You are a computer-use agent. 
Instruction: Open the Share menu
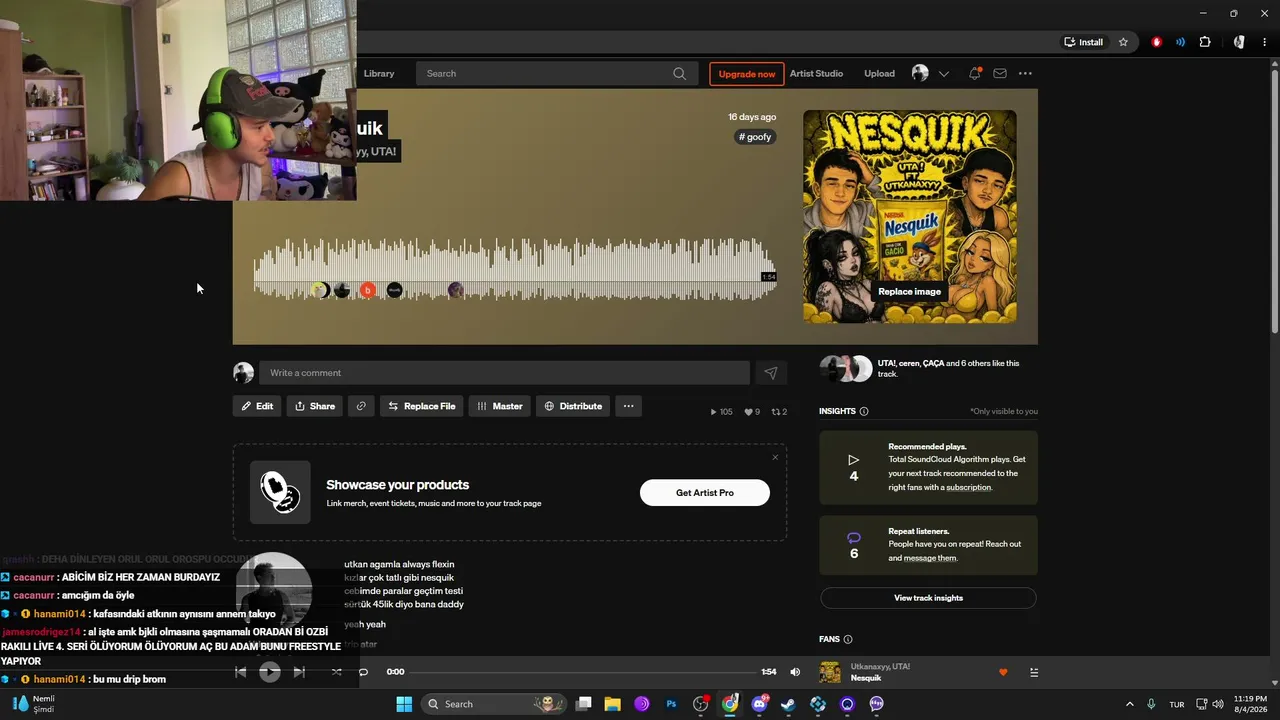[315, 406]
